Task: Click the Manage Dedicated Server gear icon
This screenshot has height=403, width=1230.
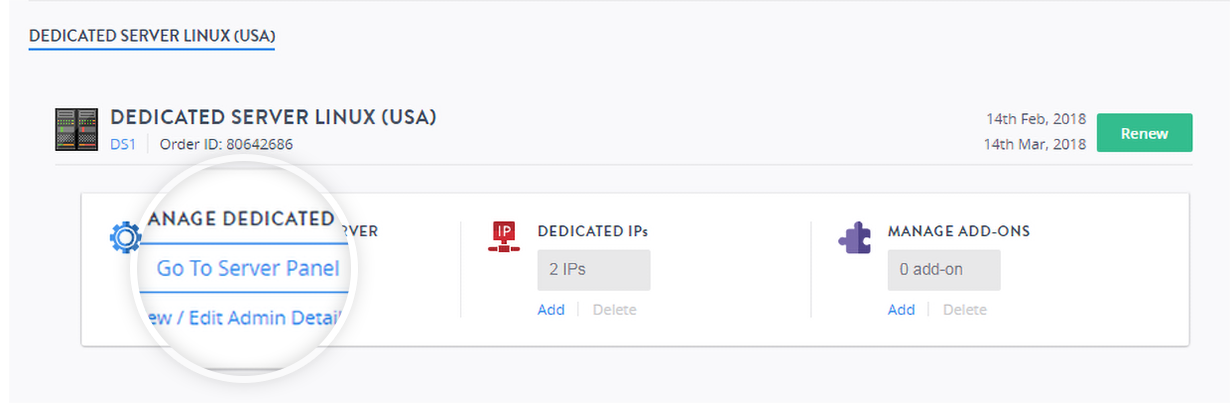Action: pyautogui.click(x=125, y=237)
